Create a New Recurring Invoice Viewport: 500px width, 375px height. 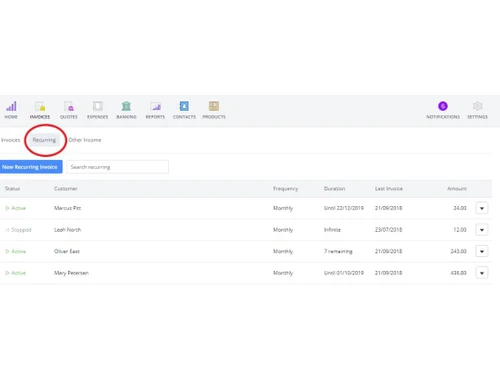(30, 167)
